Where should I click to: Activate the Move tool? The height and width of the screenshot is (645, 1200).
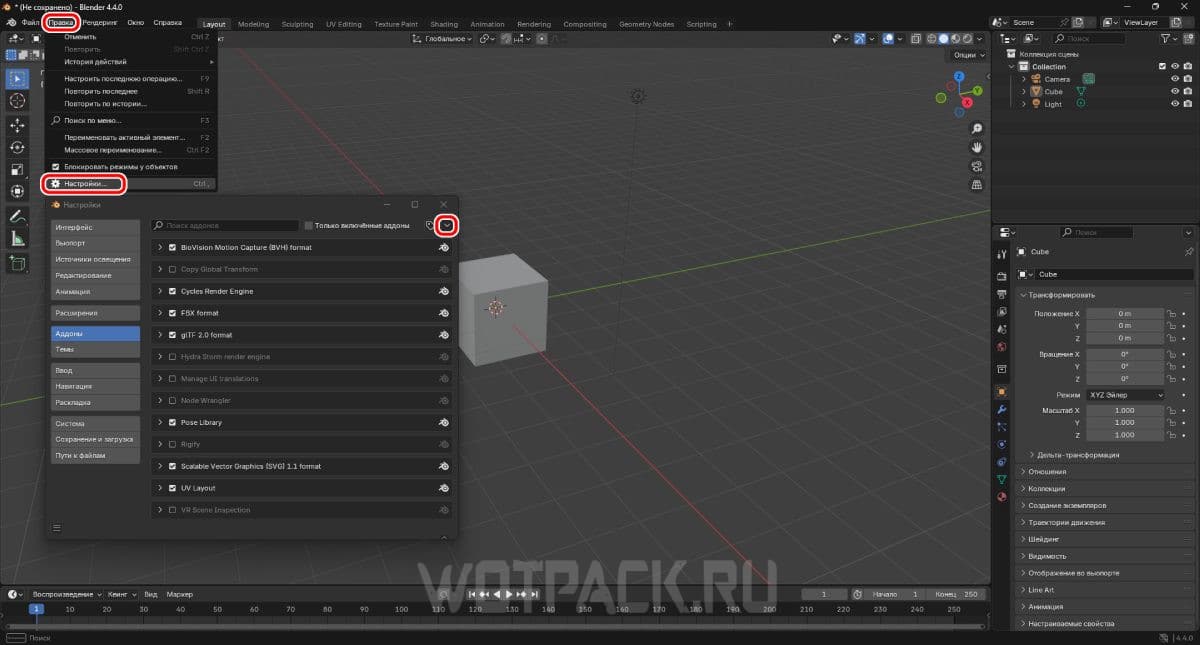click(17, 126)
